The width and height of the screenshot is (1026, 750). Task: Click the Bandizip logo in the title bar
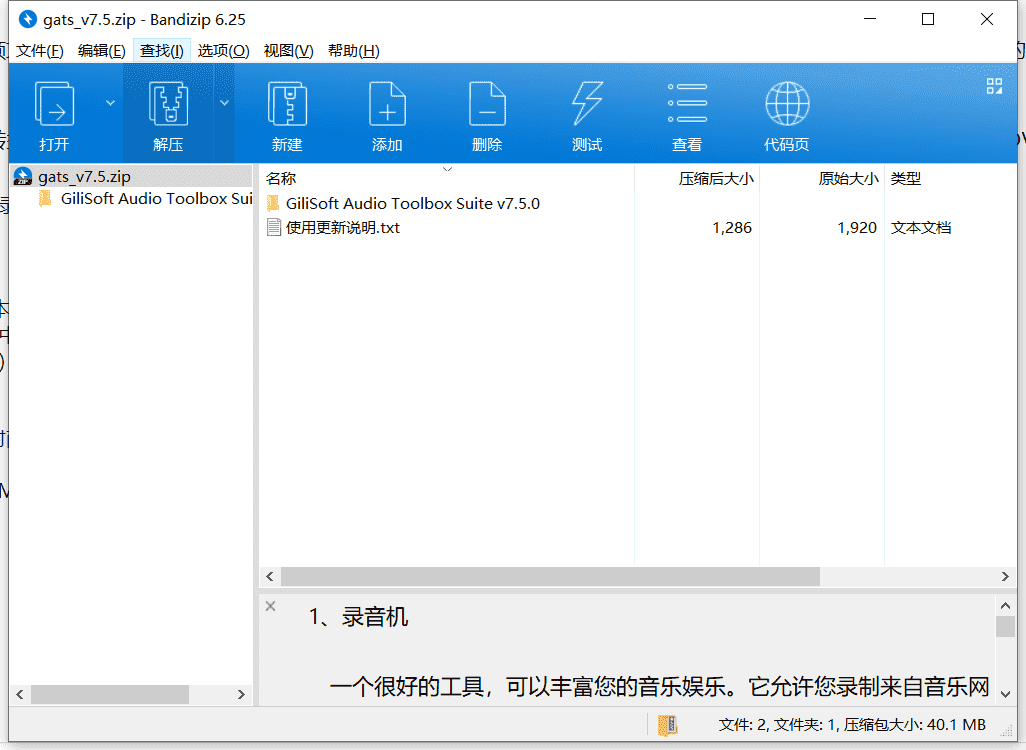click(27, 20)
